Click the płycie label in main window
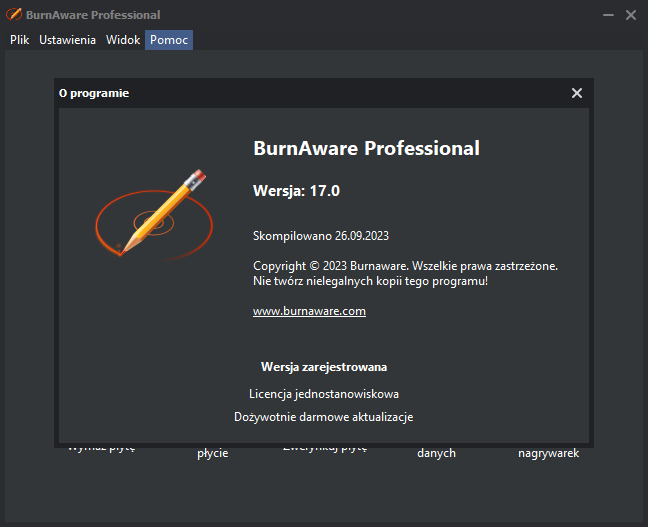The width and height of the screenshot is (648, 527). pyautogui.click(x=212, y=453)
